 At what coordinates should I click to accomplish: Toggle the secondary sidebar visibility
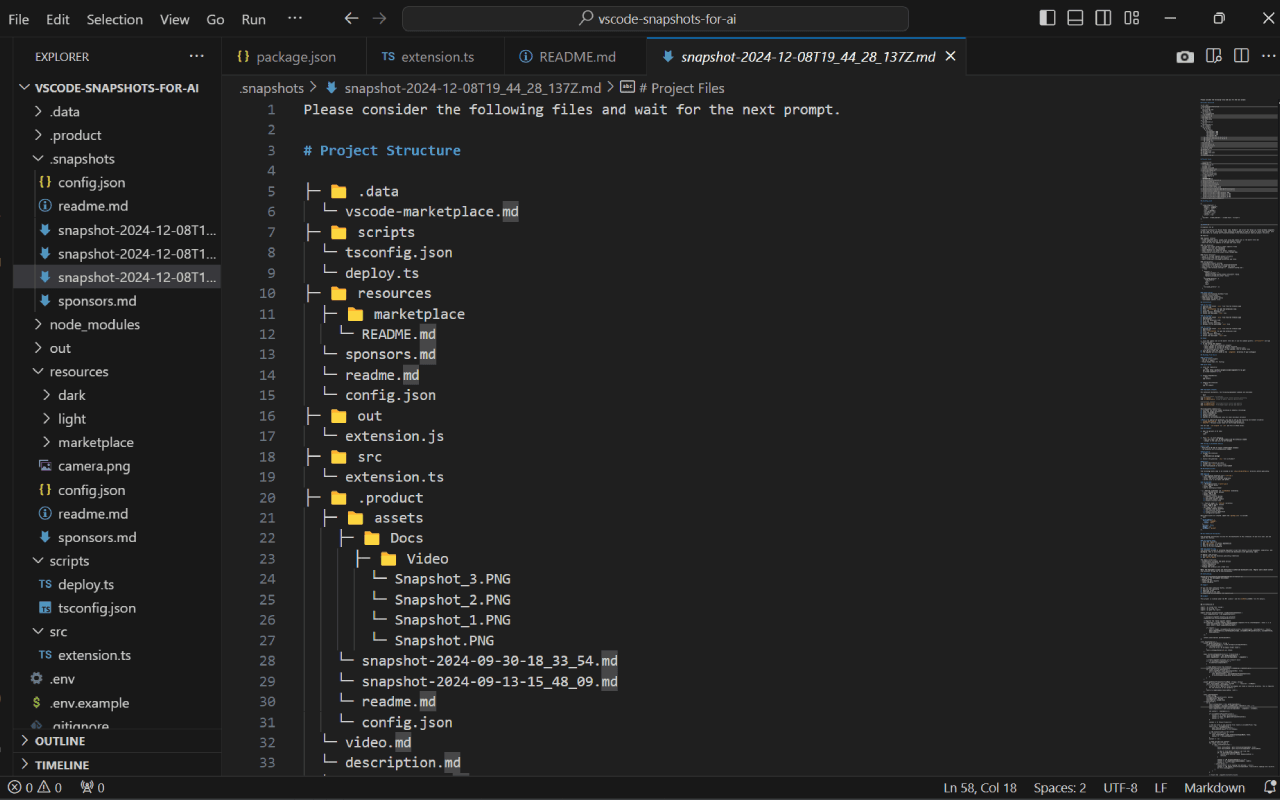[1103, 18]
